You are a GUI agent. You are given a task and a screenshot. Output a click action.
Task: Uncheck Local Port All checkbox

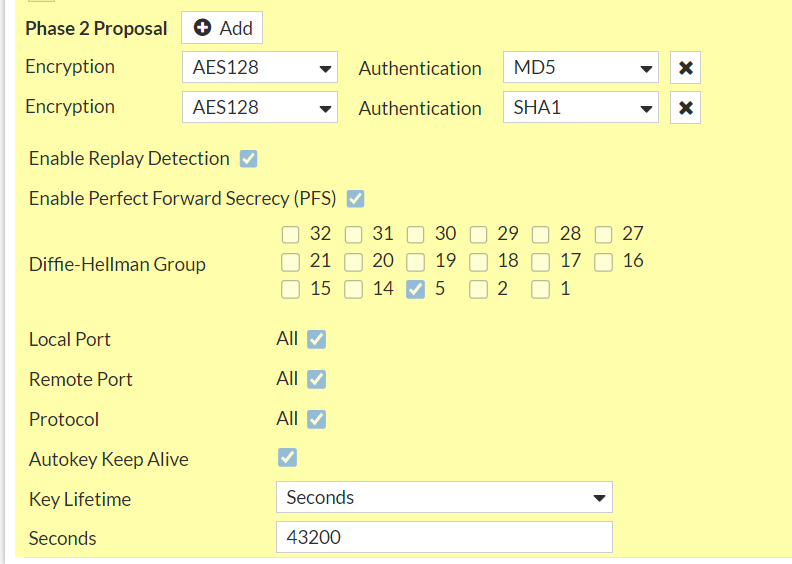pos(316,339)
